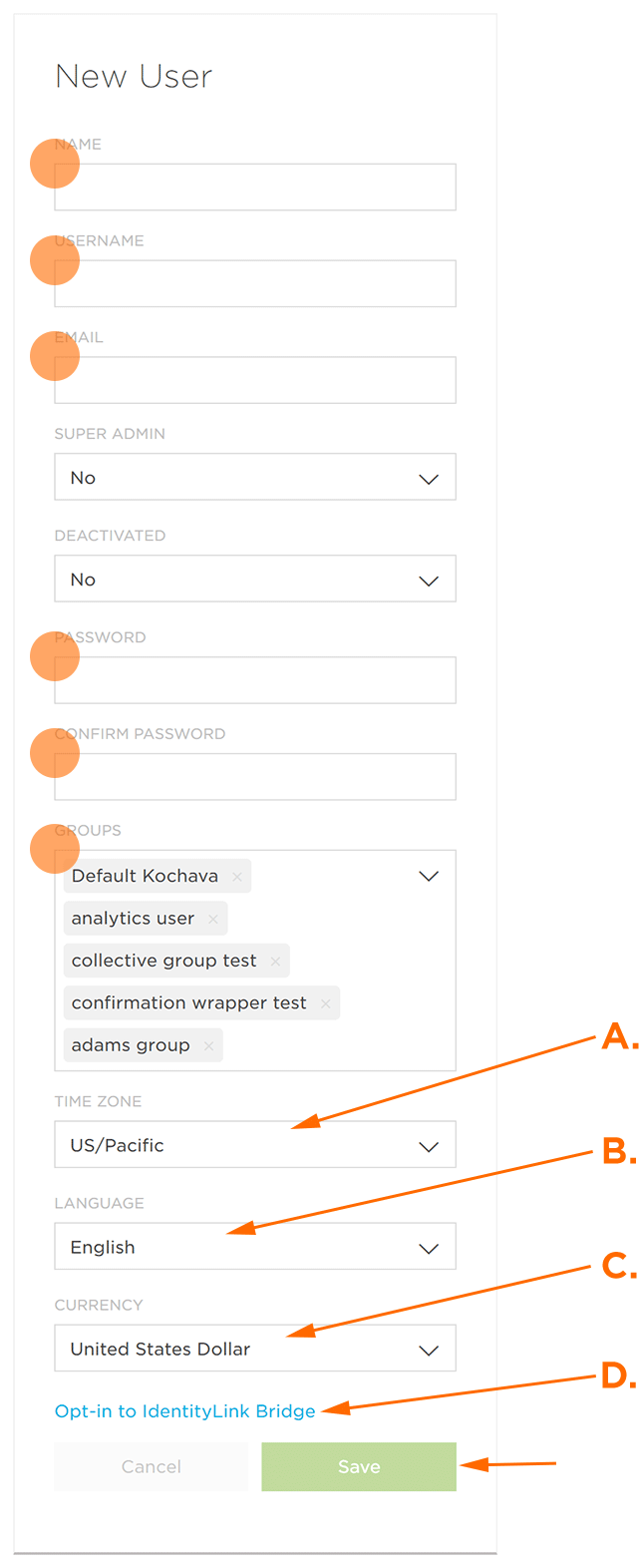Click the adams group tag label
The image size is (639, 1568).
pyautogui.click(x=131, y=1046)
